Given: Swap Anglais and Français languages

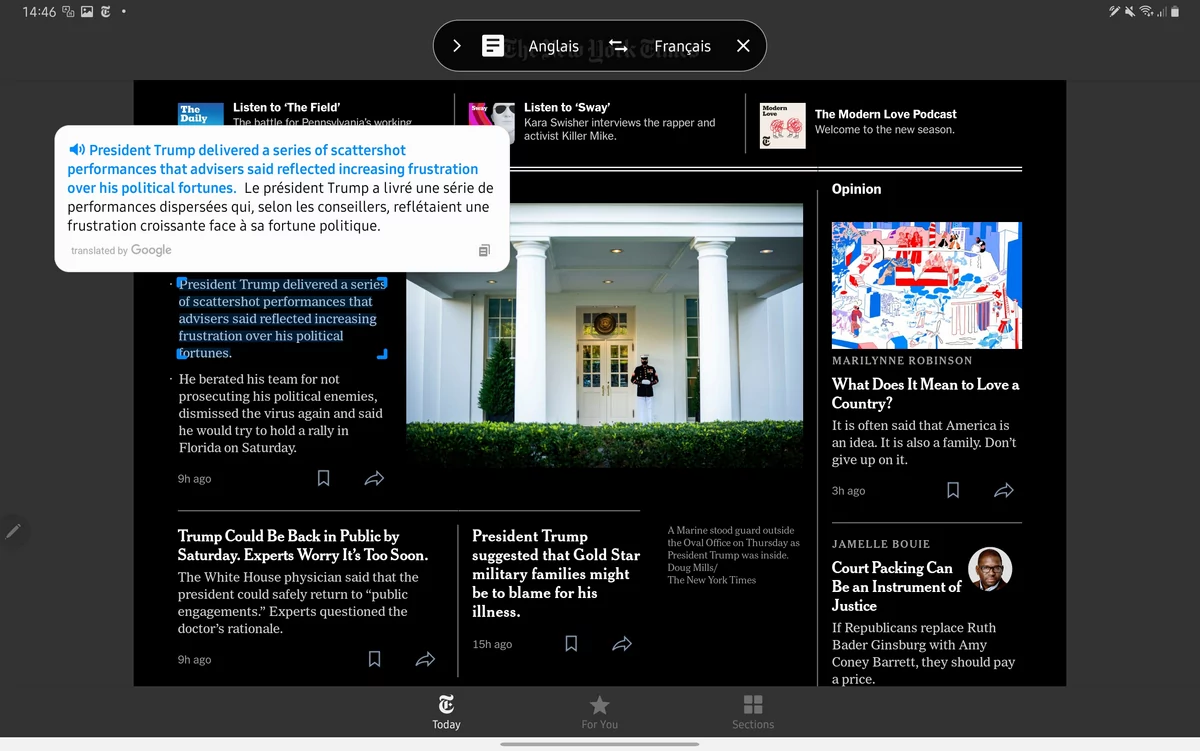Looking at the screenshot, I should [x=618, y=46].
